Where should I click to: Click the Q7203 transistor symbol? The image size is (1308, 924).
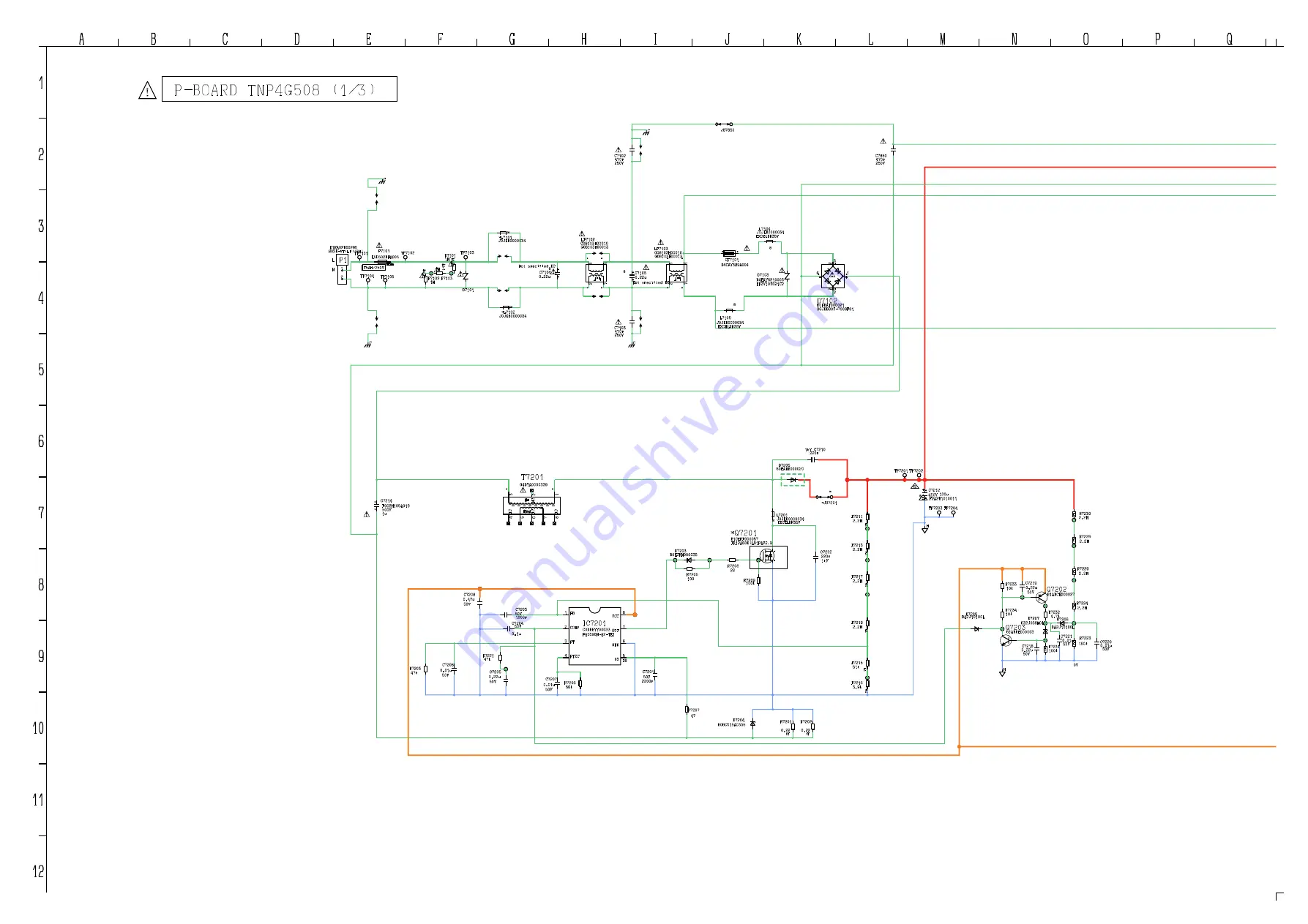[x=1006, y=640]
